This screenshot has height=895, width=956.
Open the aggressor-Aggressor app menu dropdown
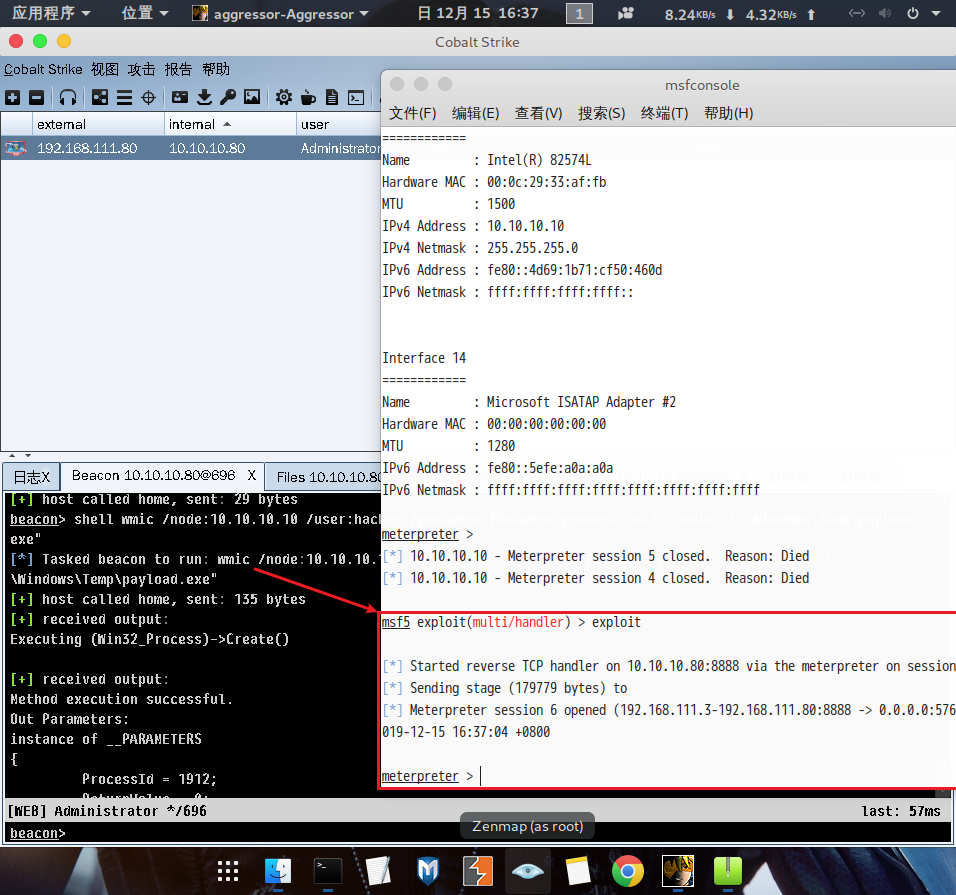pos(280,13)
